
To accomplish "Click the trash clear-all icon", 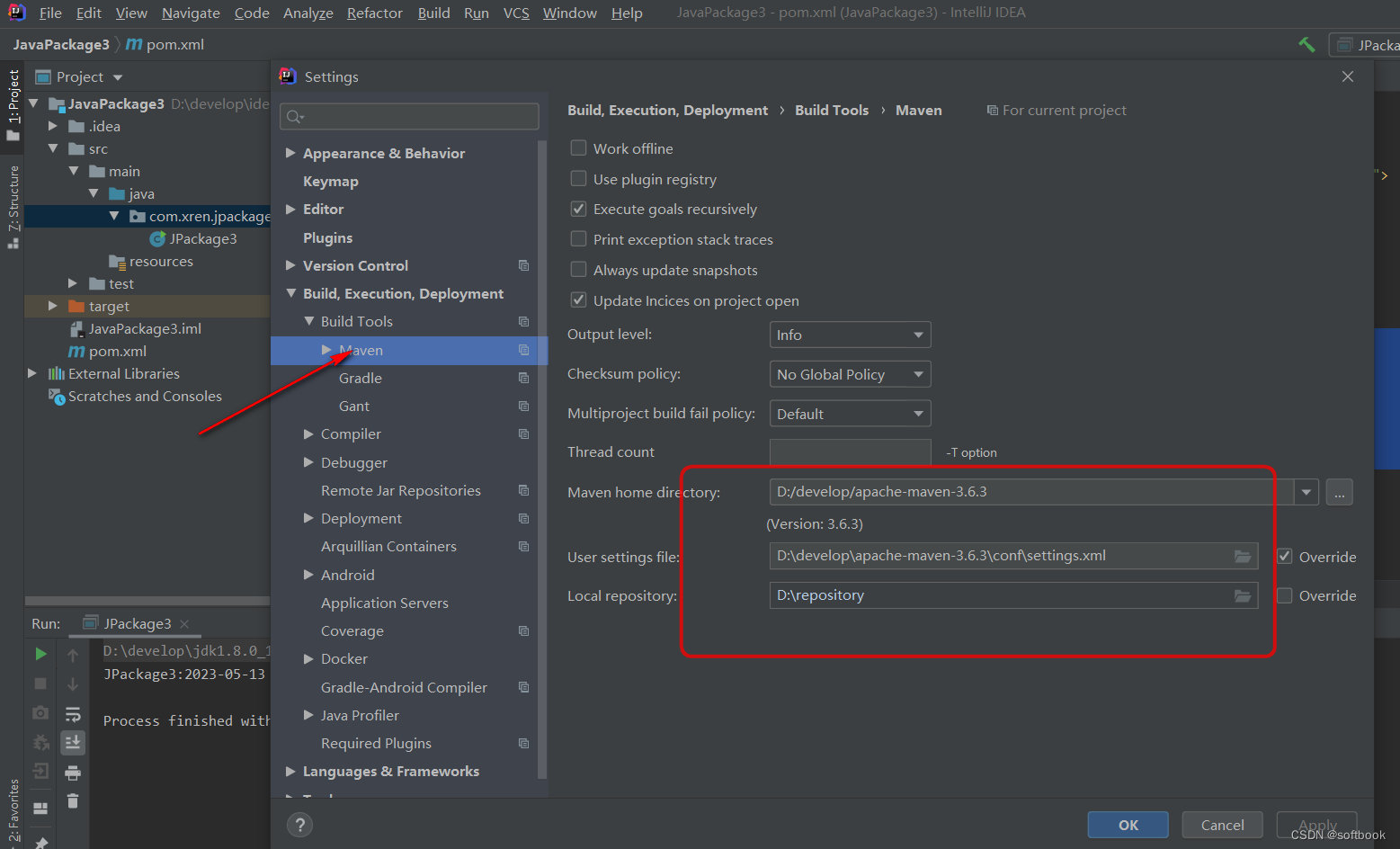I will (x=73, y=800).
